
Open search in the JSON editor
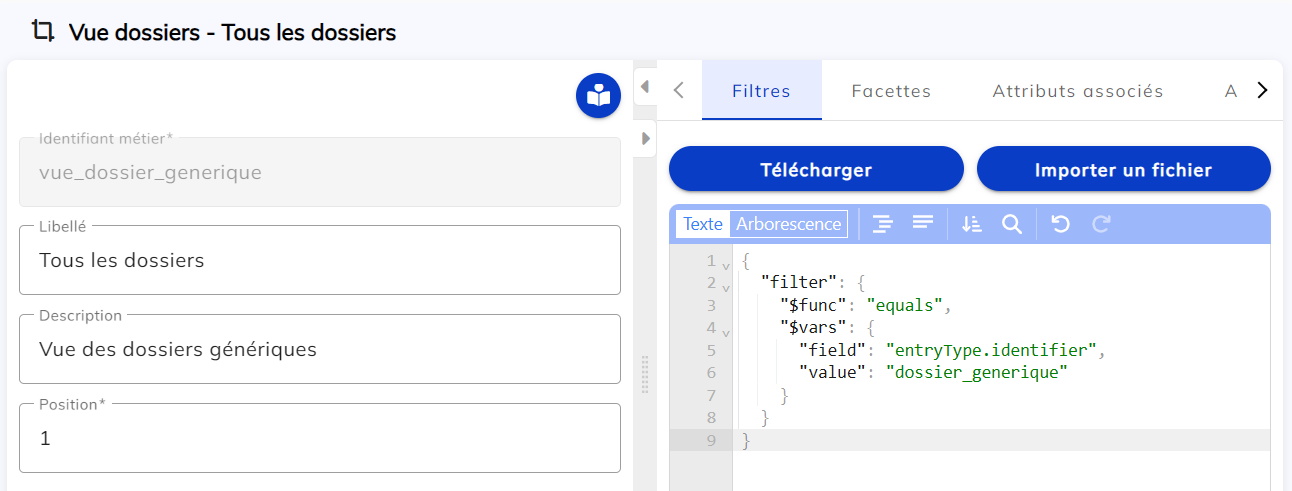pos(1012,224)
